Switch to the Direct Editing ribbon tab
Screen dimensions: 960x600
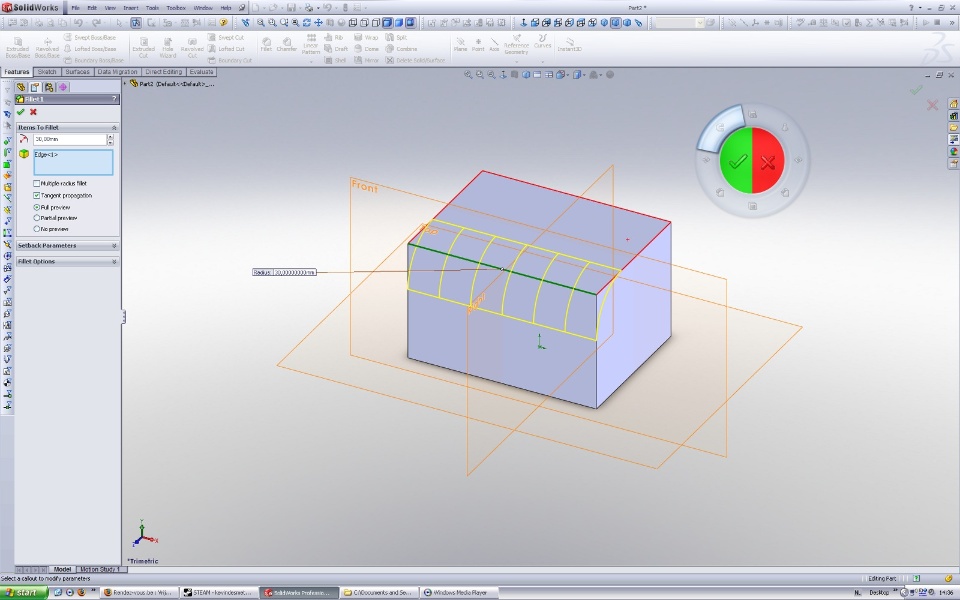[163, 72]
